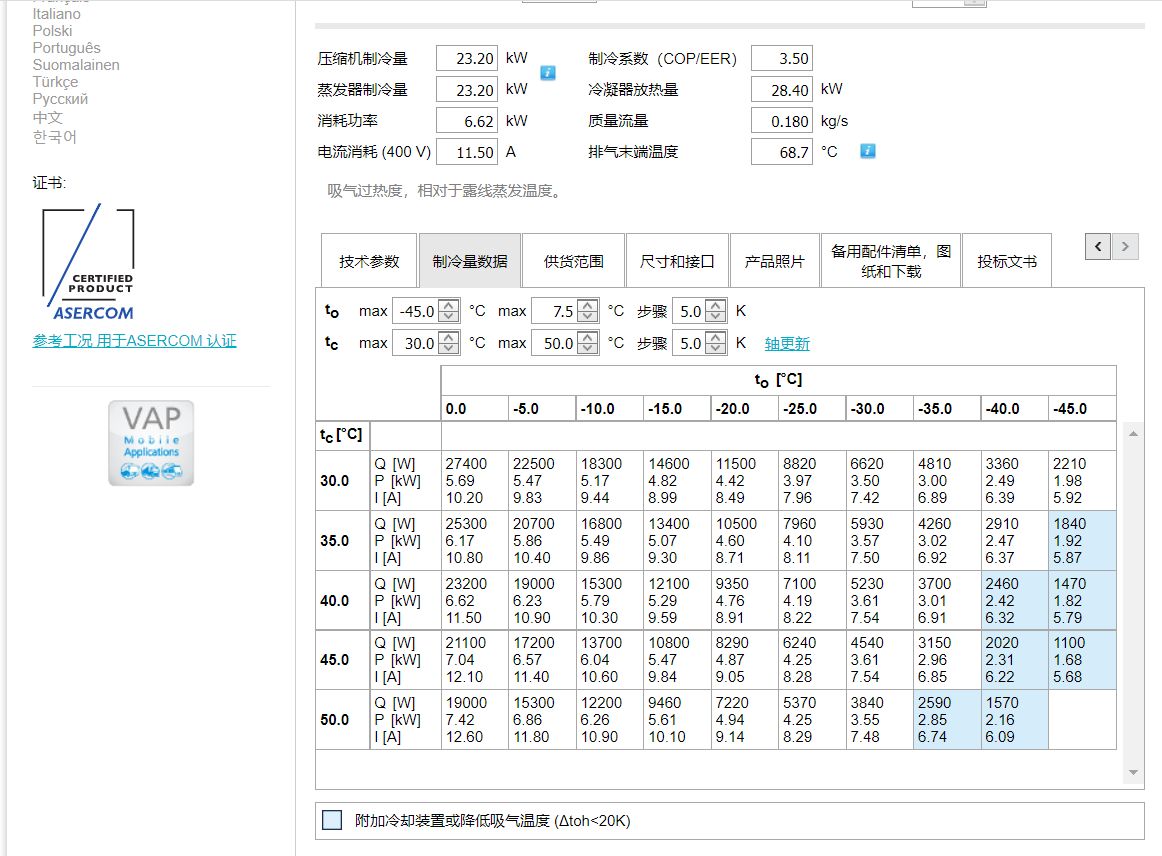Switch language to Italiano

tap(56, 14)
